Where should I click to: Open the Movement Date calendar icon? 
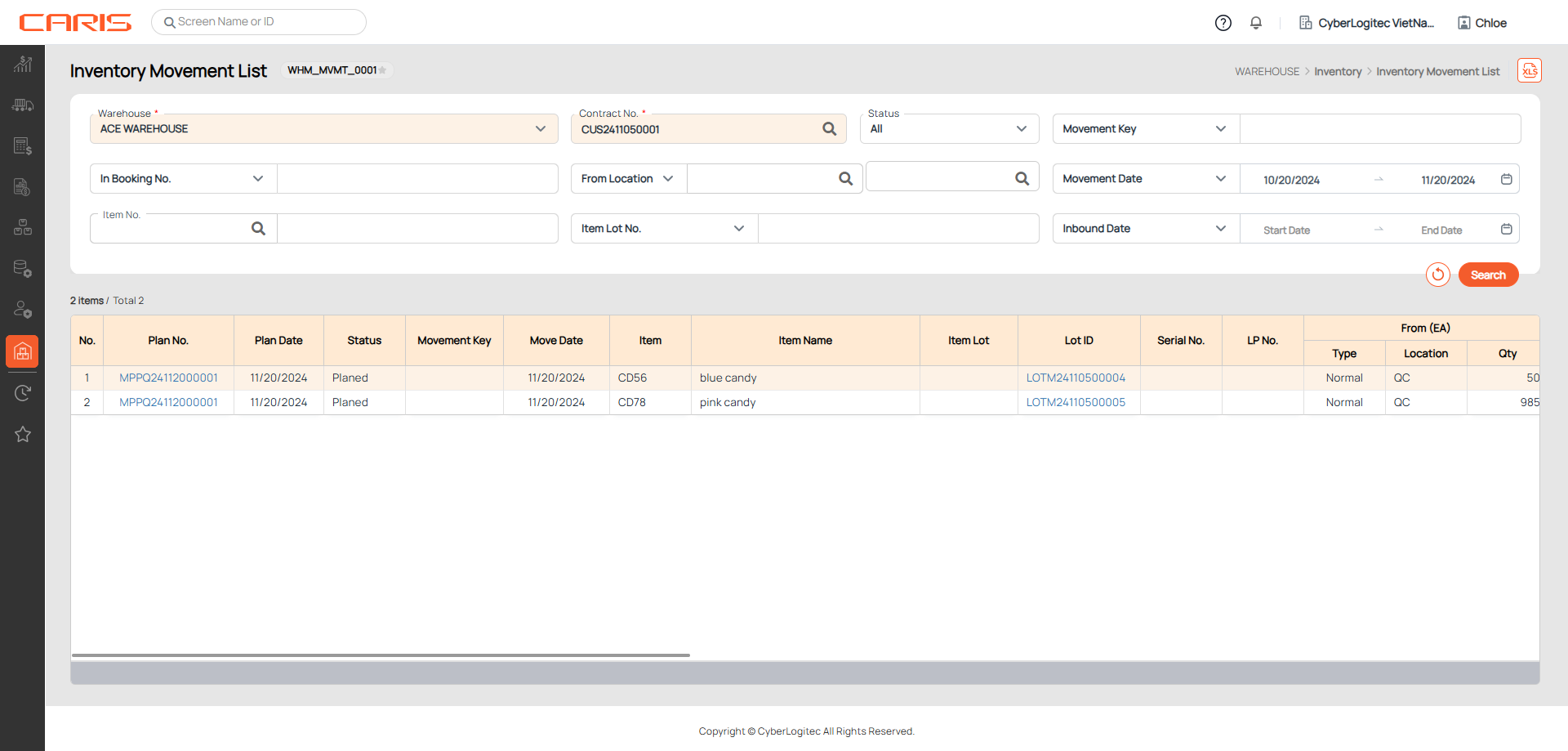(x=1506, y=179)
